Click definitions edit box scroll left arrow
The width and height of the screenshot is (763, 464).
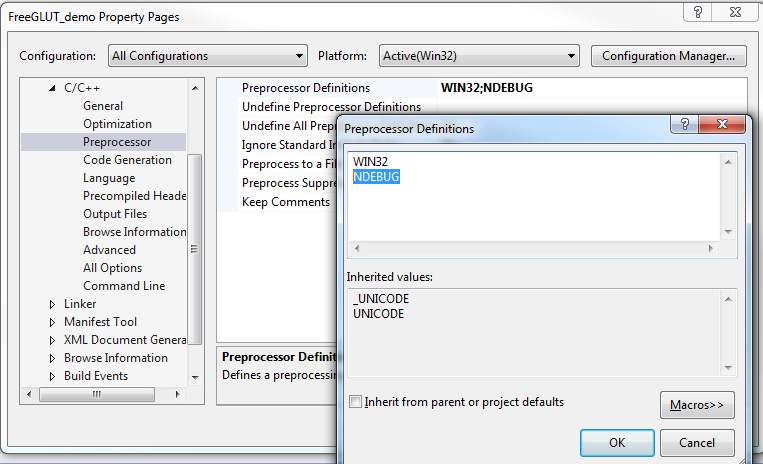(x=357, y=249)
